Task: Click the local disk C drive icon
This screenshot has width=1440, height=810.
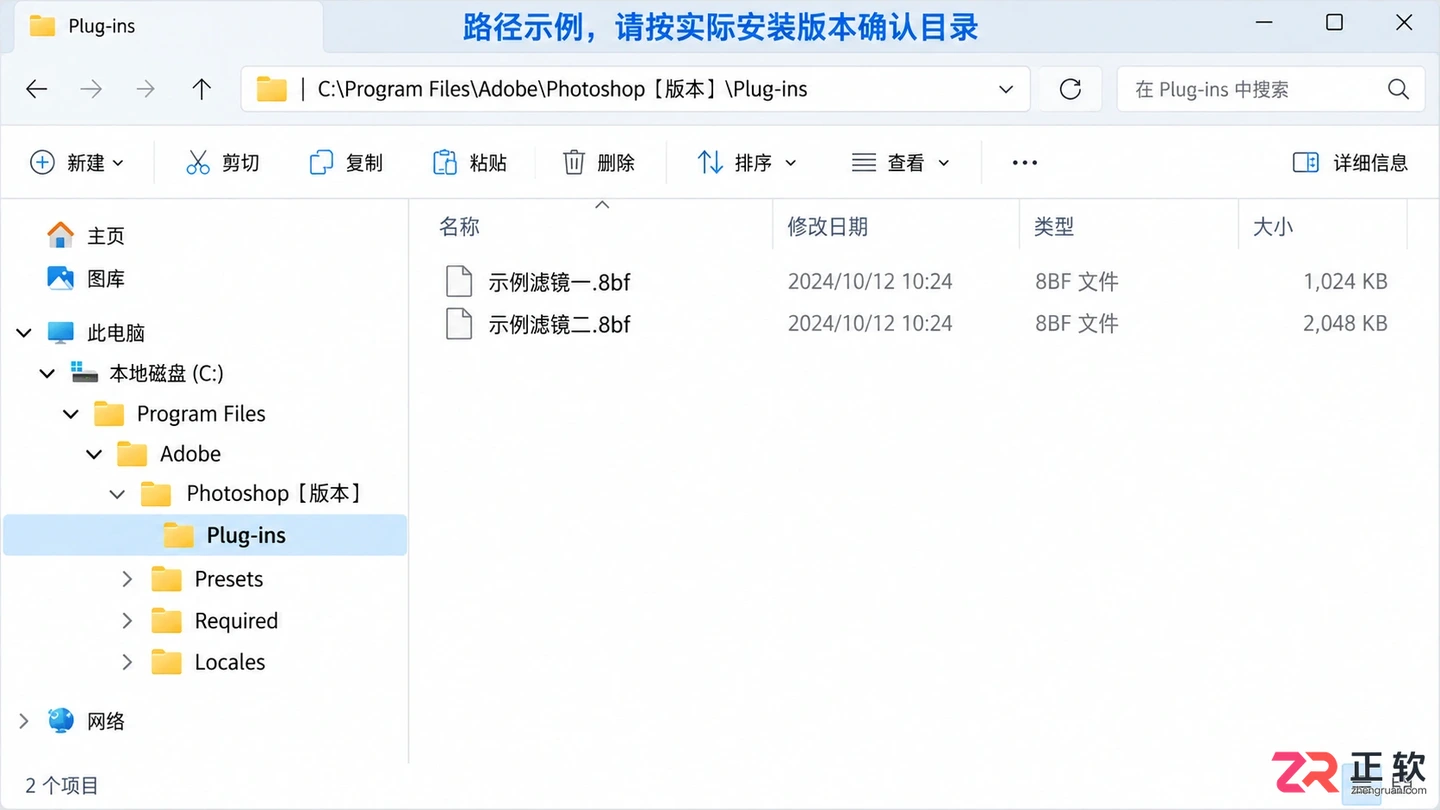Action: coord(85,372)
